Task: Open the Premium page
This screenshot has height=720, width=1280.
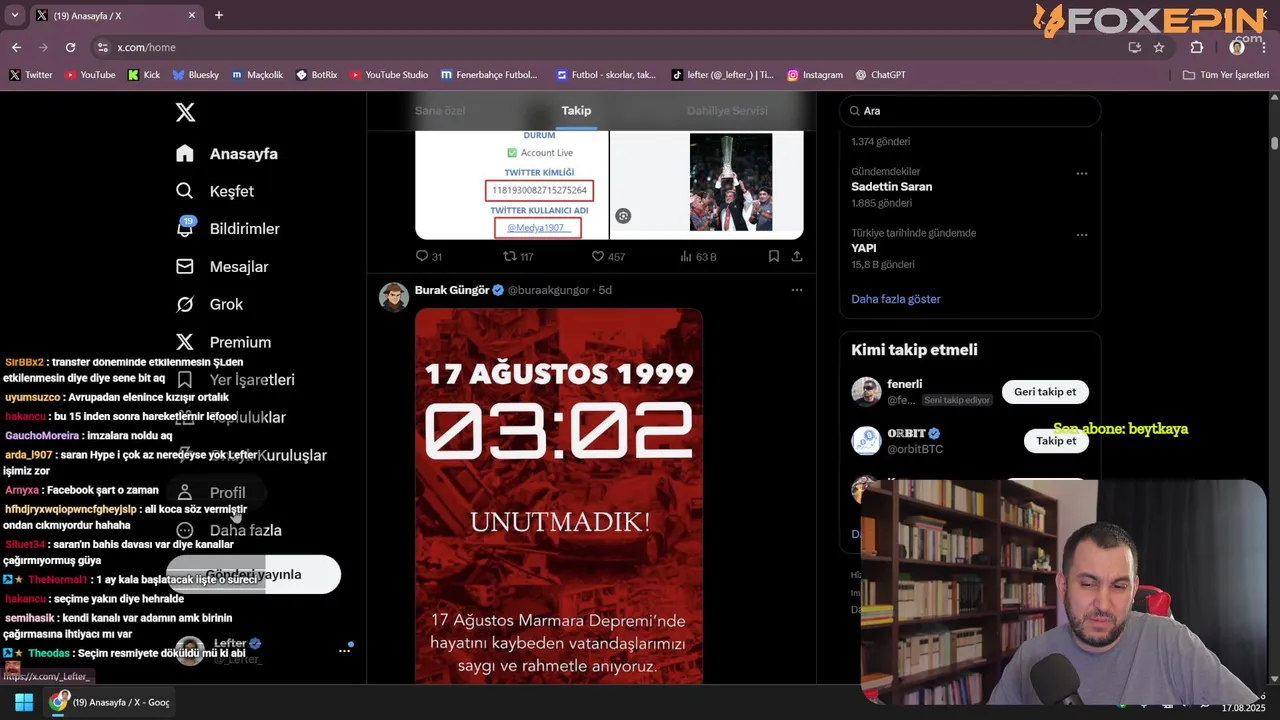Action: tap(224, 342)
